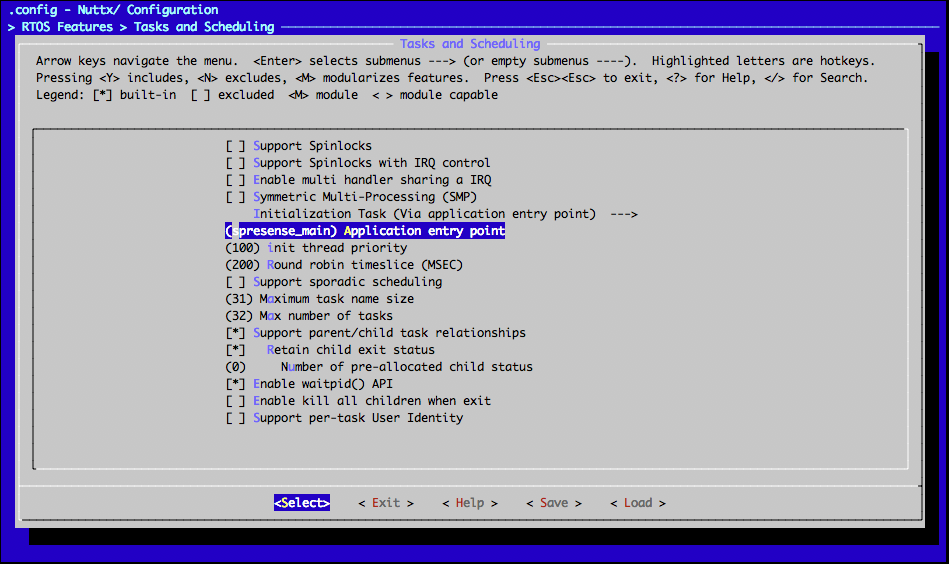Toggle Support Spinlocks checkbox
This screenshot has width=949, height=564.
point(235,146)
